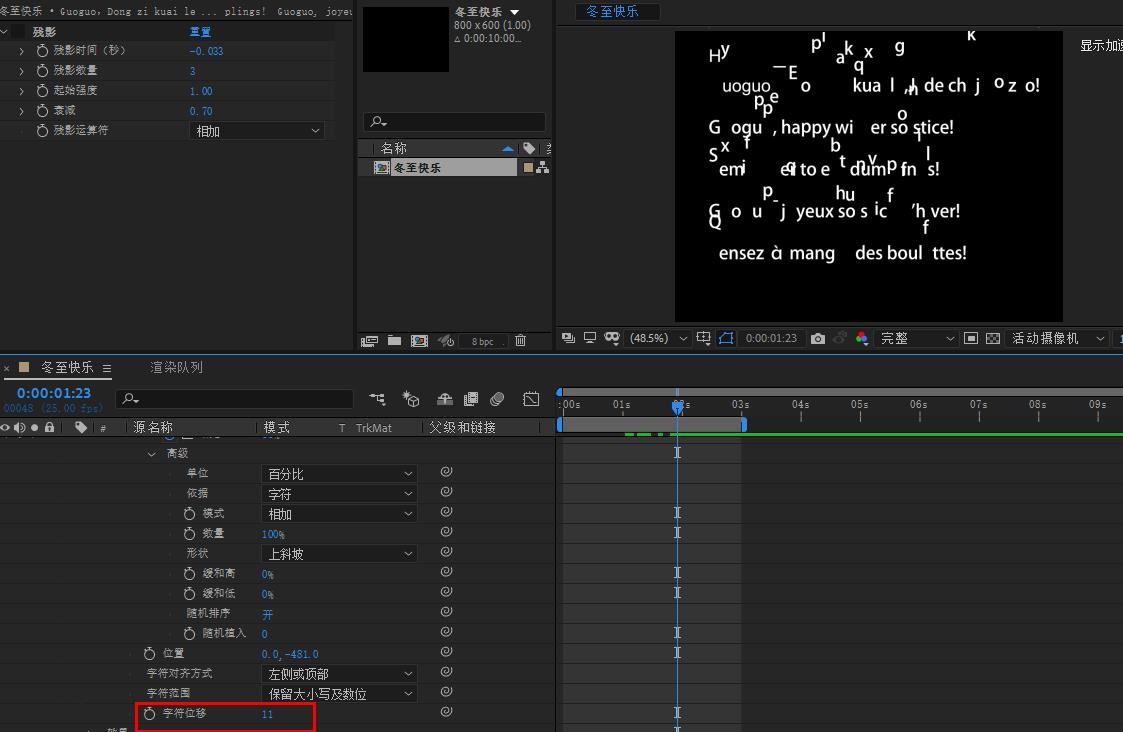Click the timeline current time 0:00:01:23
Viewport: 1123px width, 732px height.
tap(54, 393)
